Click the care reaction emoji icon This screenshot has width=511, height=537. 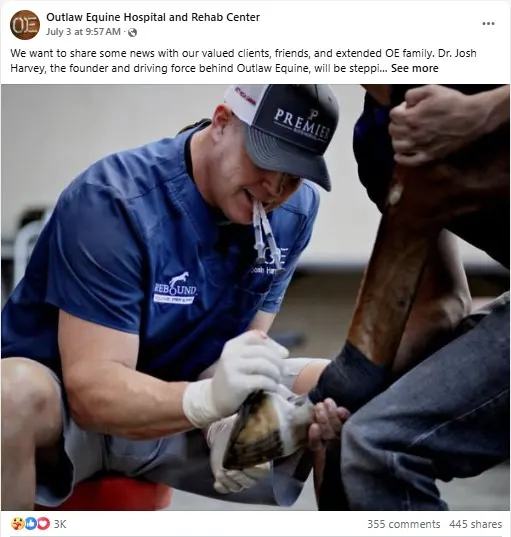tap(17, 523)
